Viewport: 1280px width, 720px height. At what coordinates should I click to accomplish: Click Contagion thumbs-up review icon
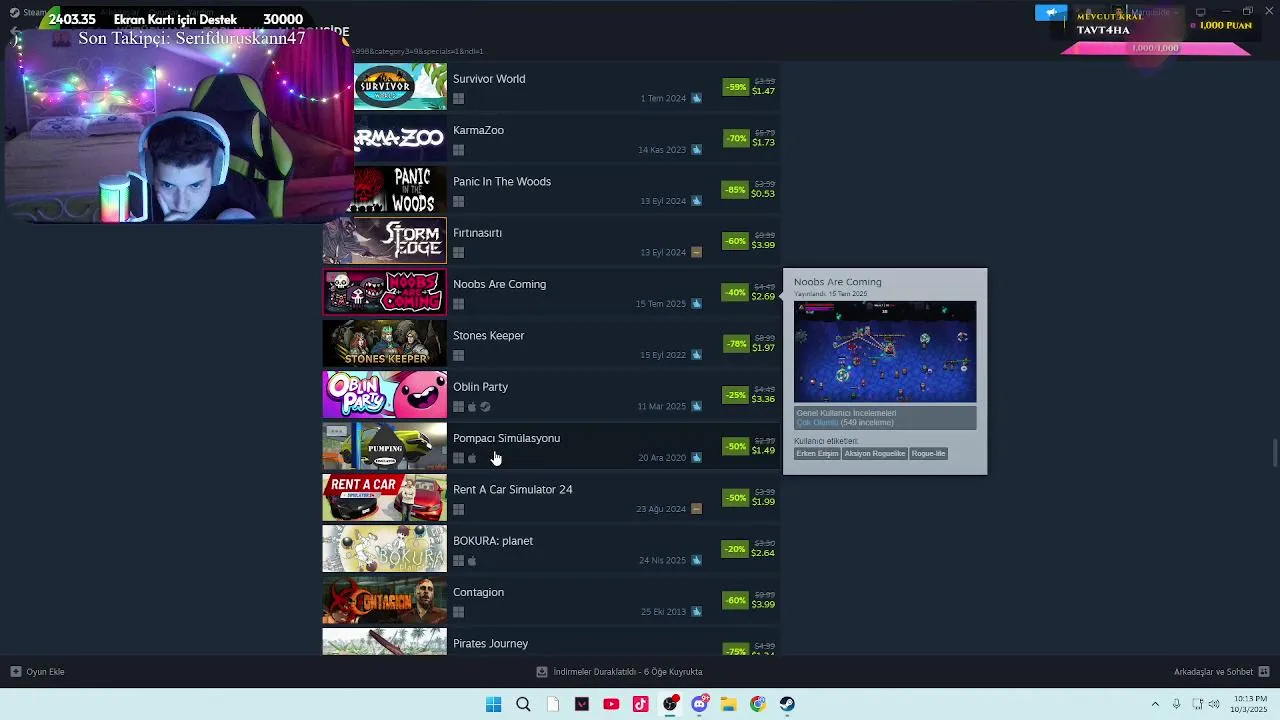[696, 612]
